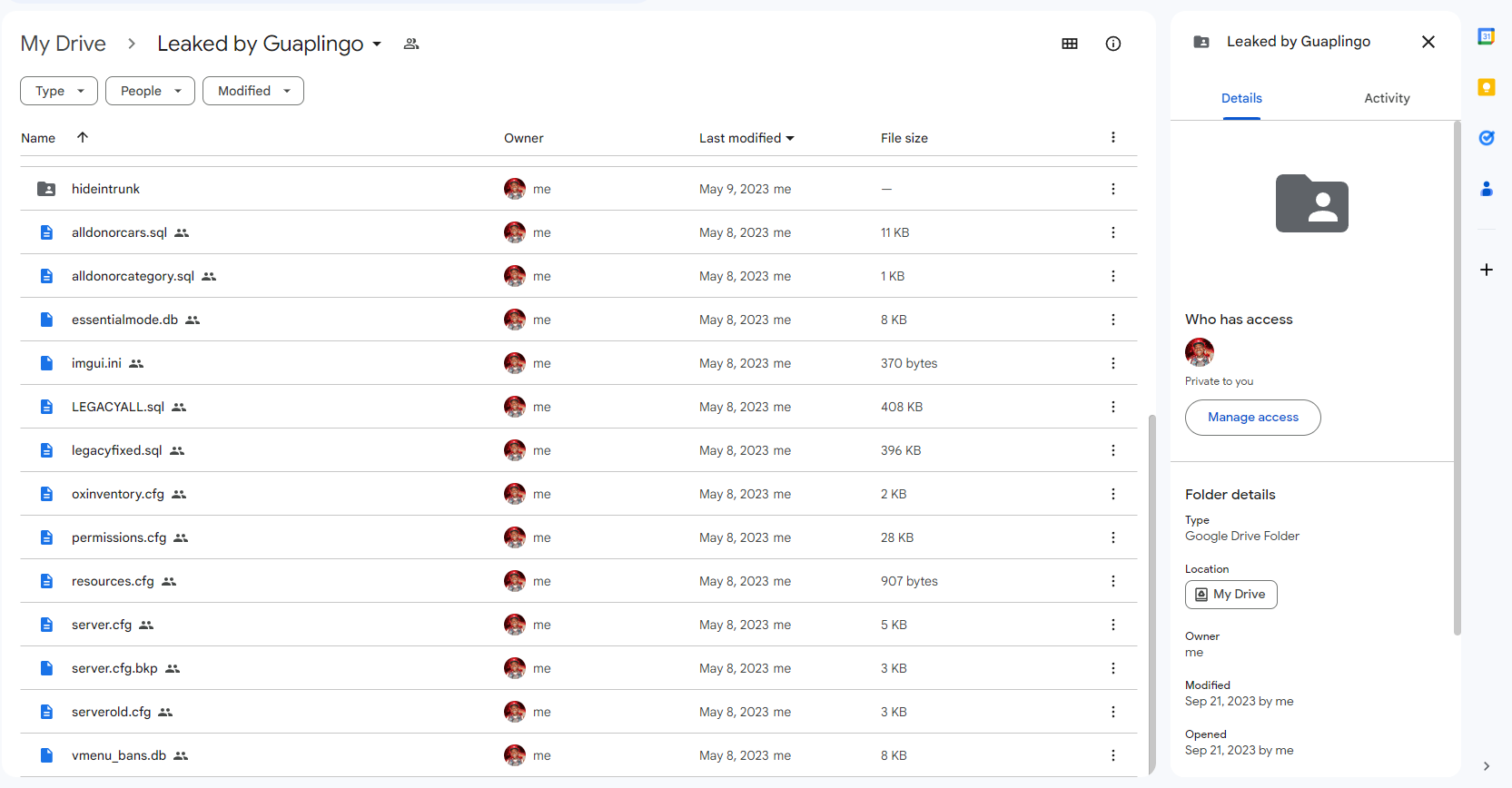
Task: Navigate to My Drive breadcrumb
Action: tap(63, 44)
